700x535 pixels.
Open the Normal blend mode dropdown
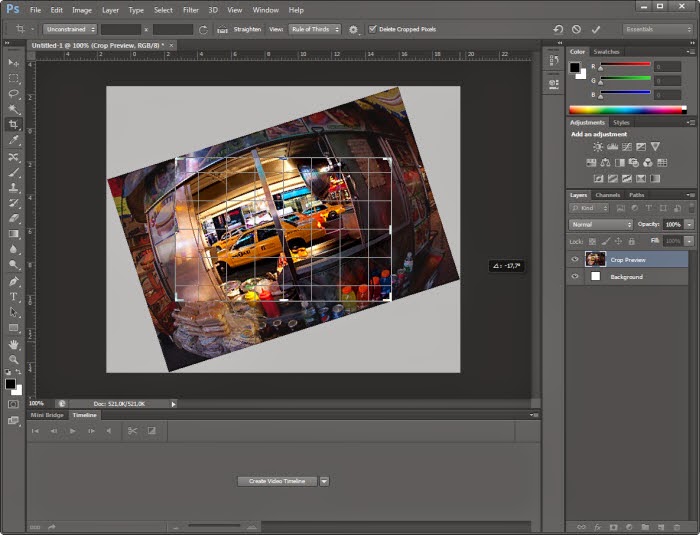coord(601,224)
